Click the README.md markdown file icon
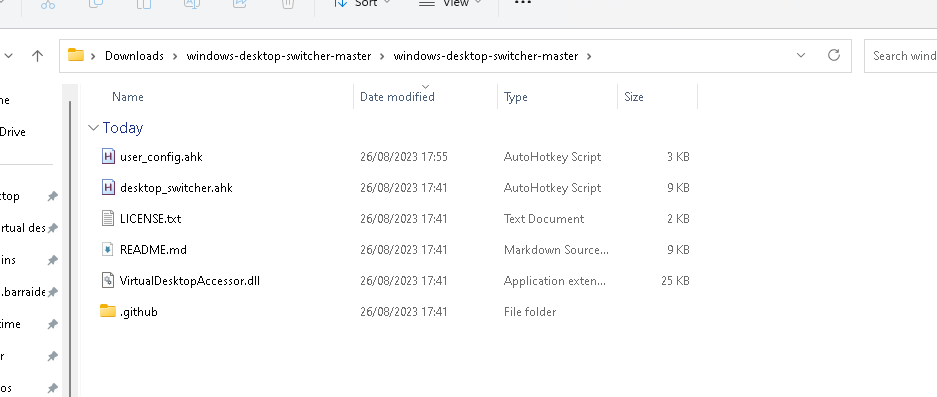Screen dimensions: 937x397 pos(108,249)
